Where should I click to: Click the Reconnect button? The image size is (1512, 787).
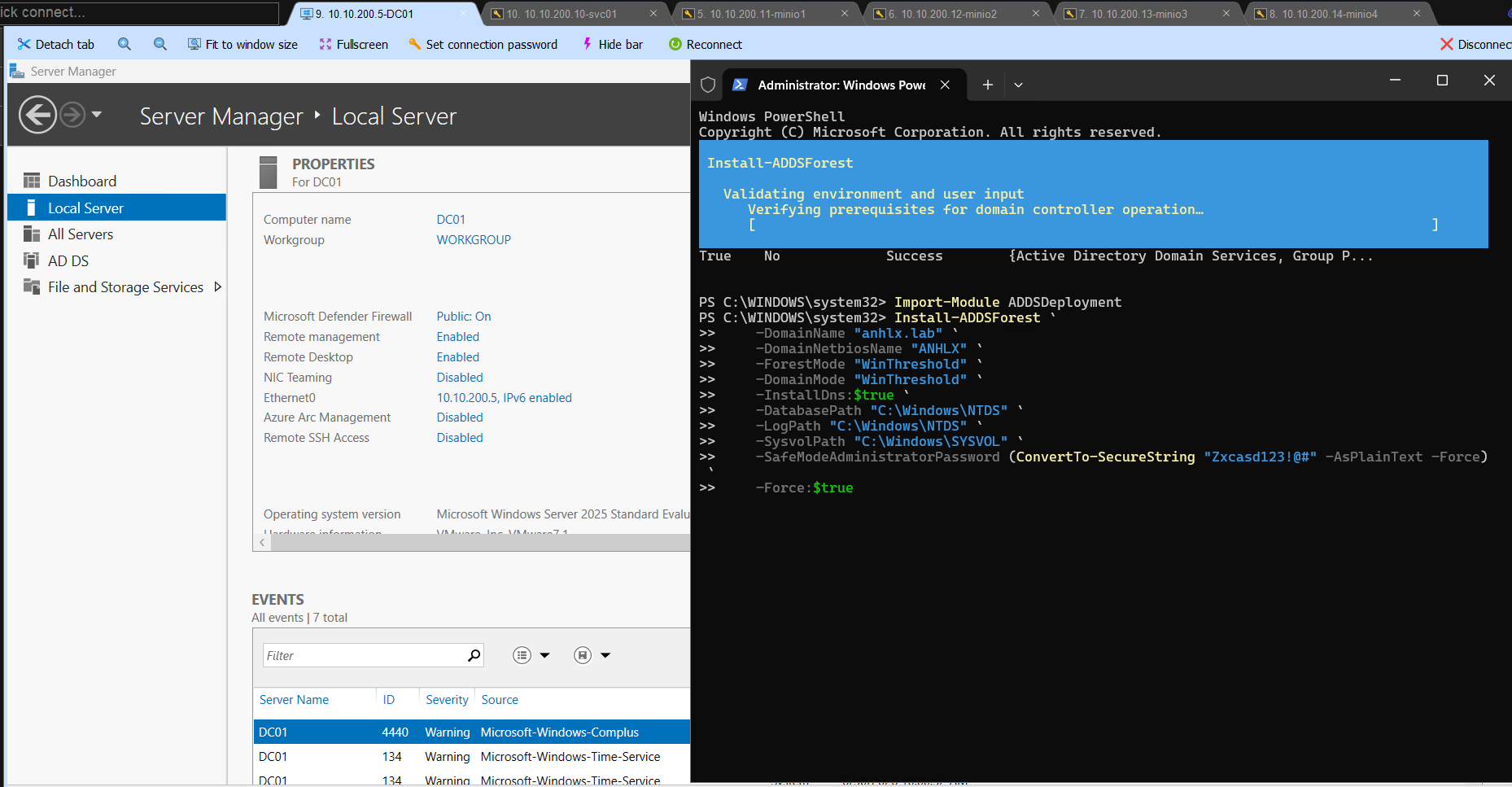click(x=706, y=45)
